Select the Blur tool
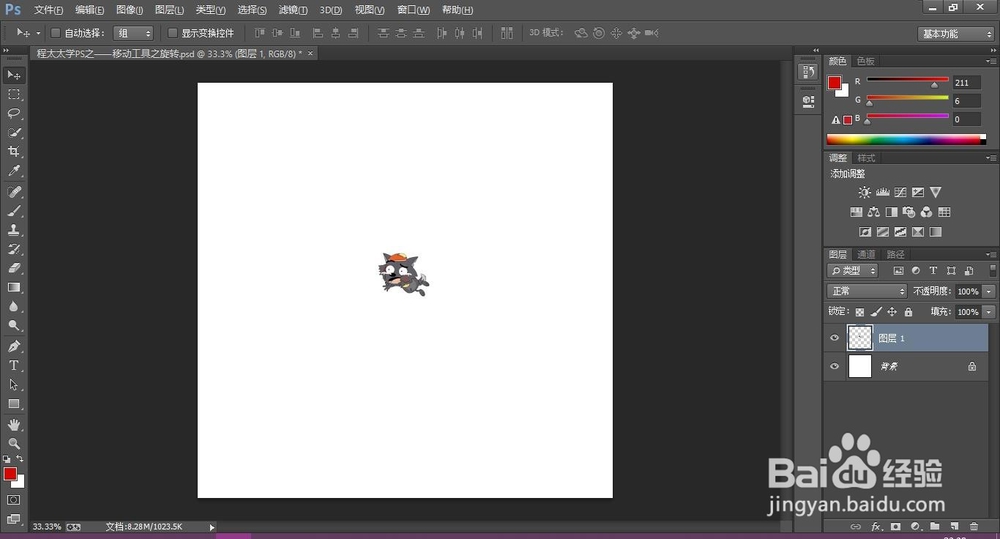Image resolution: width=1000 pixels, height=539 pixels. tap(13, 307)
